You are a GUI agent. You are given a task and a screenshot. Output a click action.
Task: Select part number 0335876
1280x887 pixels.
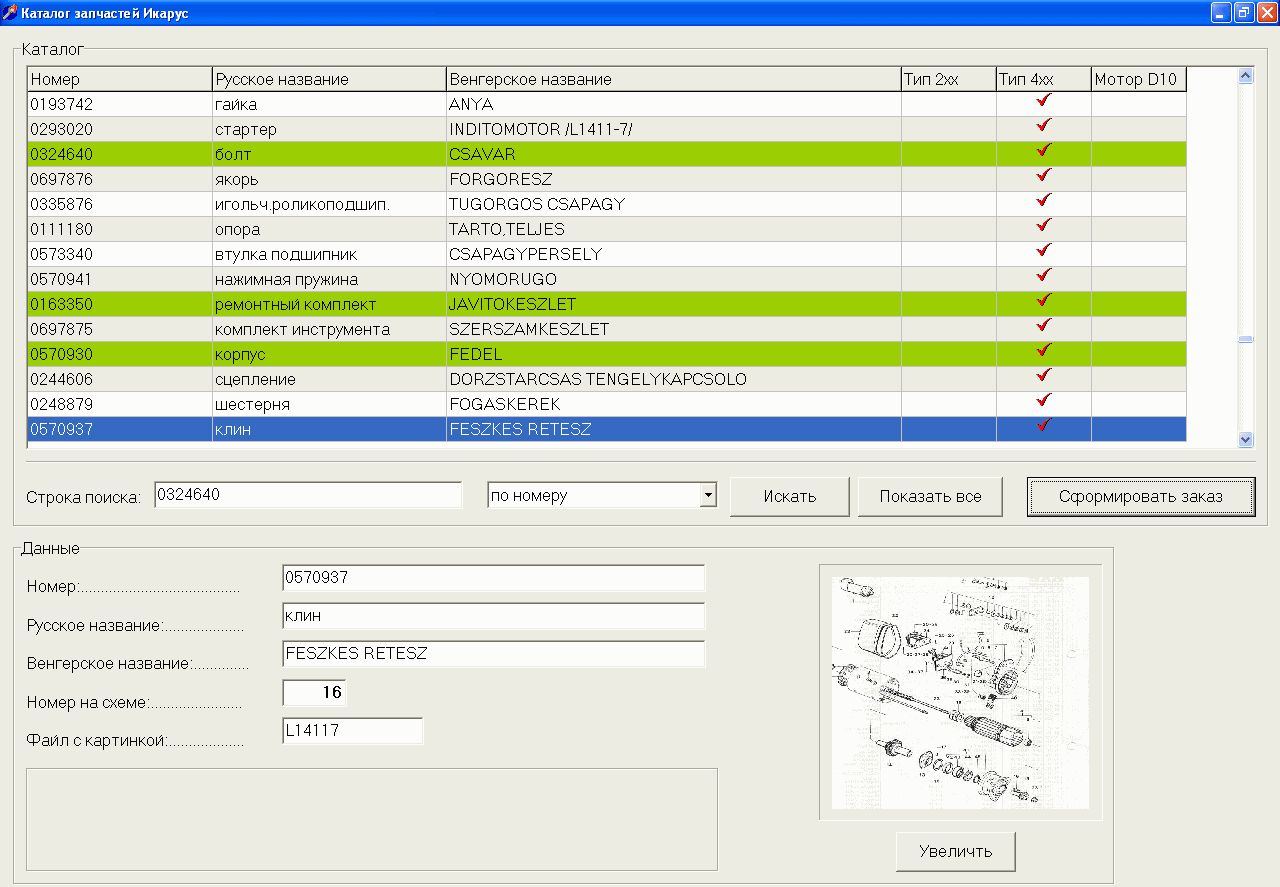pyautogui.click(x=120, y=204)
